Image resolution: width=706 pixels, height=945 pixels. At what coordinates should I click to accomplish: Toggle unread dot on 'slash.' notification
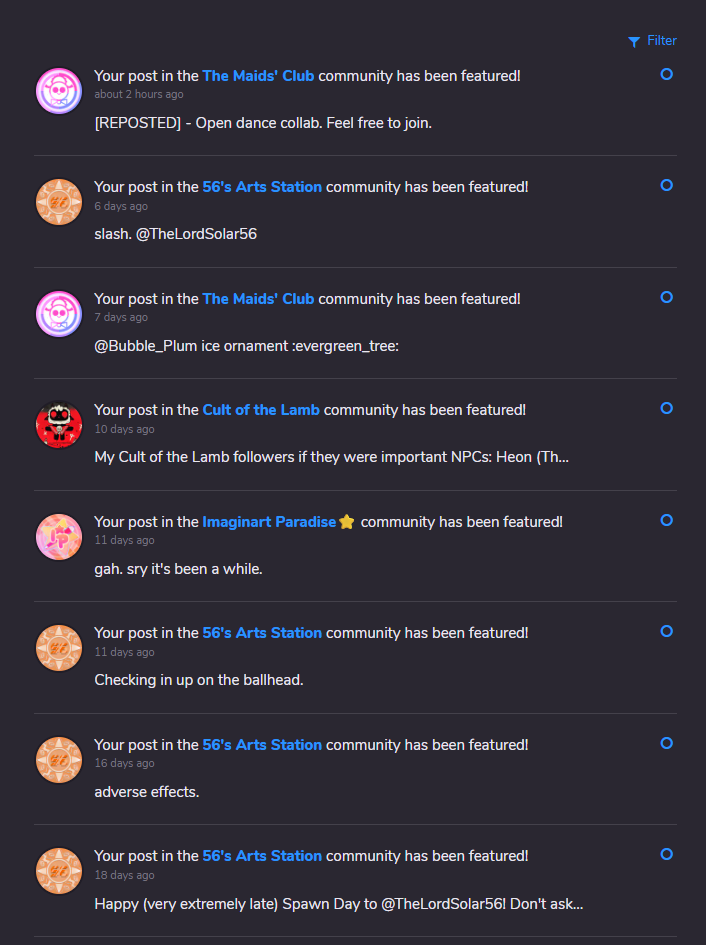pyautogui.click(x=667, y=185)
